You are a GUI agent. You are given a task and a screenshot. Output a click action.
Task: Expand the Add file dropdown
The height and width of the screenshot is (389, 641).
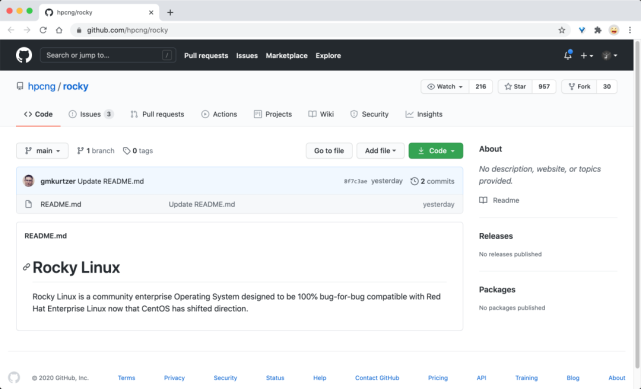pos(381,151)
